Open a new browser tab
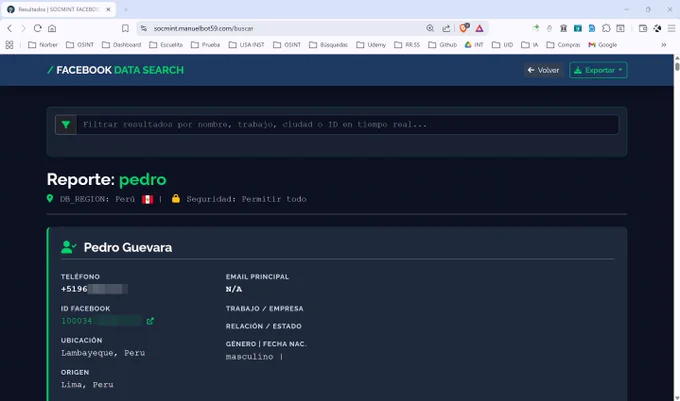Screen dimensions: 680x401 [x=126, y=9]
